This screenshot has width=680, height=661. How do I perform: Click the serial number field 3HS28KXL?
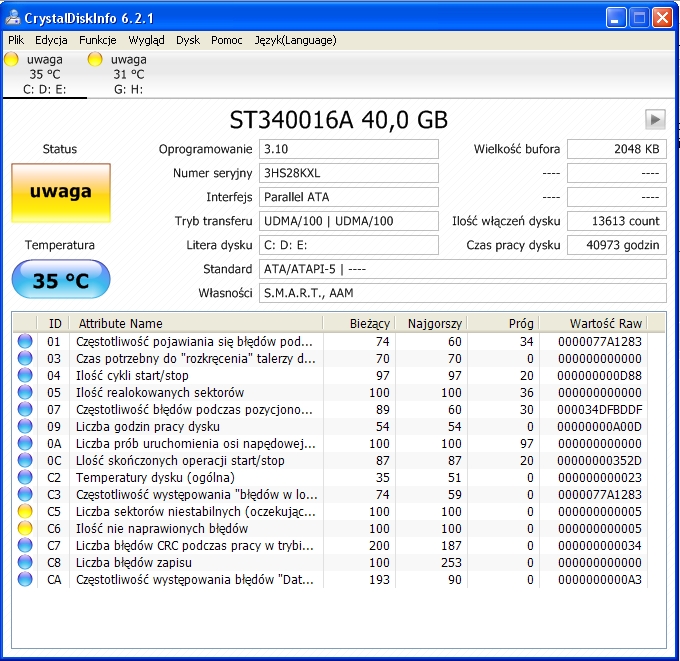[349, 173]
